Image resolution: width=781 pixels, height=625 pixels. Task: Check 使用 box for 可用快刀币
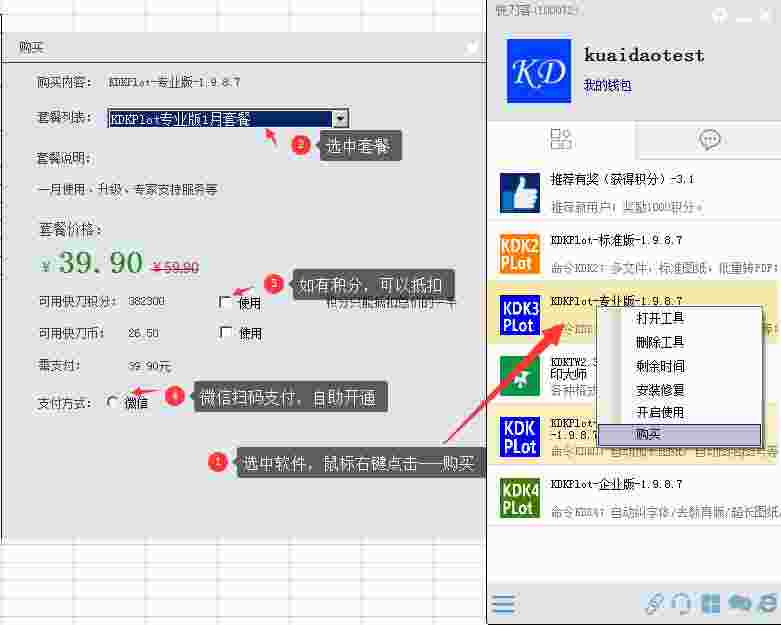(x=225, y=333)
